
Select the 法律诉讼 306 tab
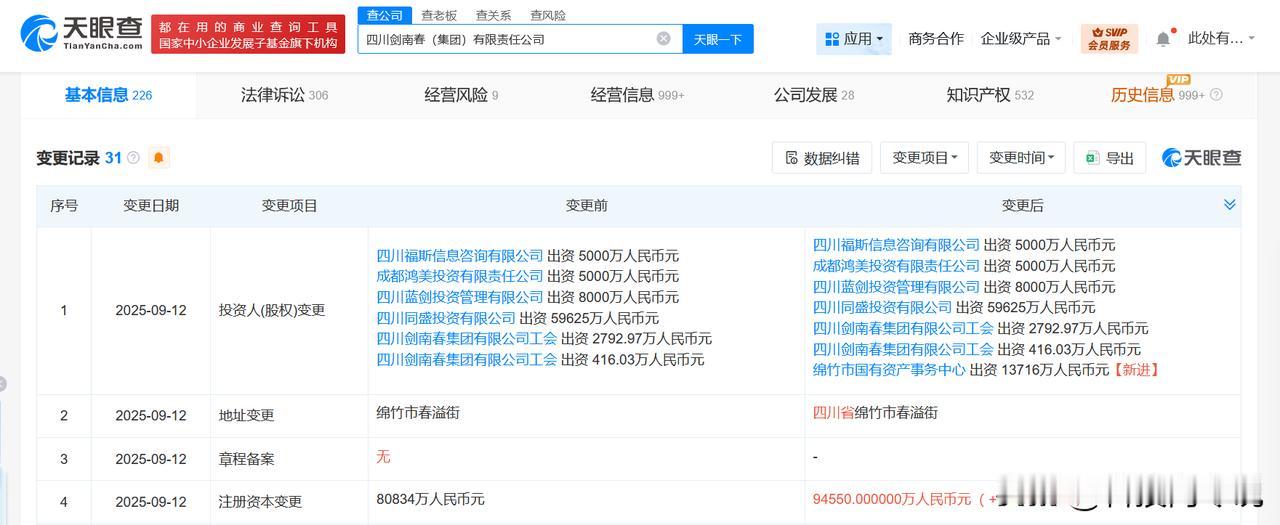tap(284, 95)
